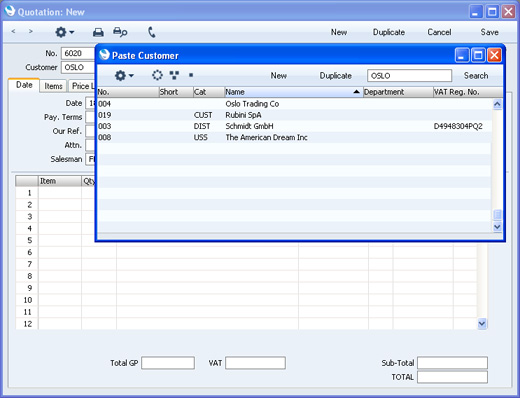Viewport: 520px width, 398px height.
Task: Click the phone icon in Quotation toolbar
Action: coord(152,32)
